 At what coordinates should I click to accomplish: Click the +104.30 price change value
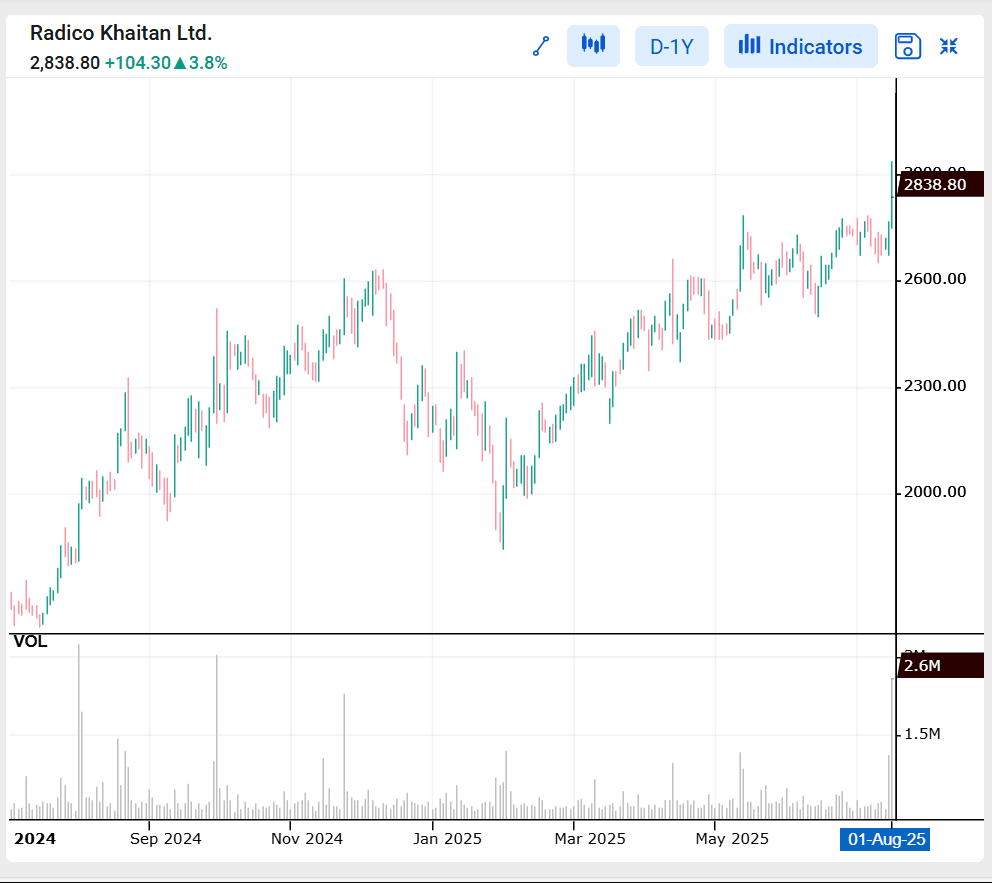click(137, 63)
